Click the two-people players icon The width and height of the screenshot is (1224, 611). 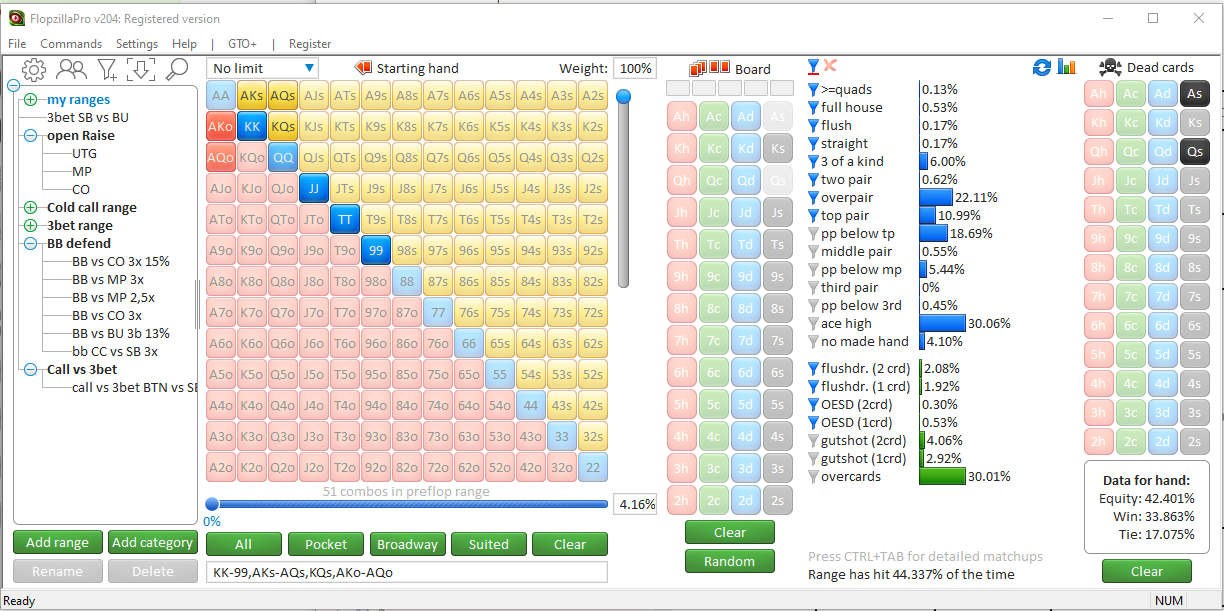(x=71, y=68)
